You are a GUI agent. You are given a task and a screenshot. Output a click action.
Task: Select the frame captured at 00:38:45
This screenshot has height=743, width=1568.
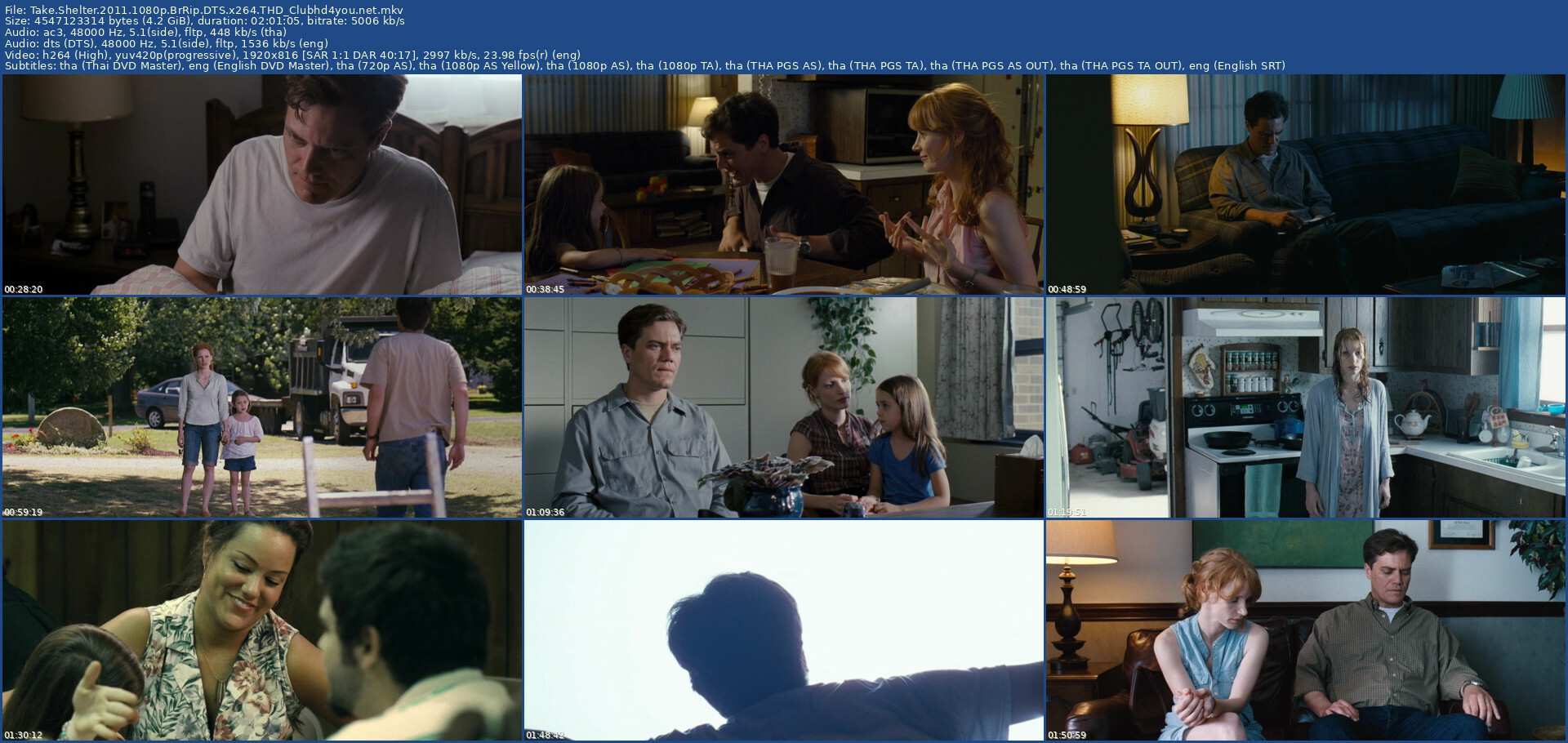784,185
